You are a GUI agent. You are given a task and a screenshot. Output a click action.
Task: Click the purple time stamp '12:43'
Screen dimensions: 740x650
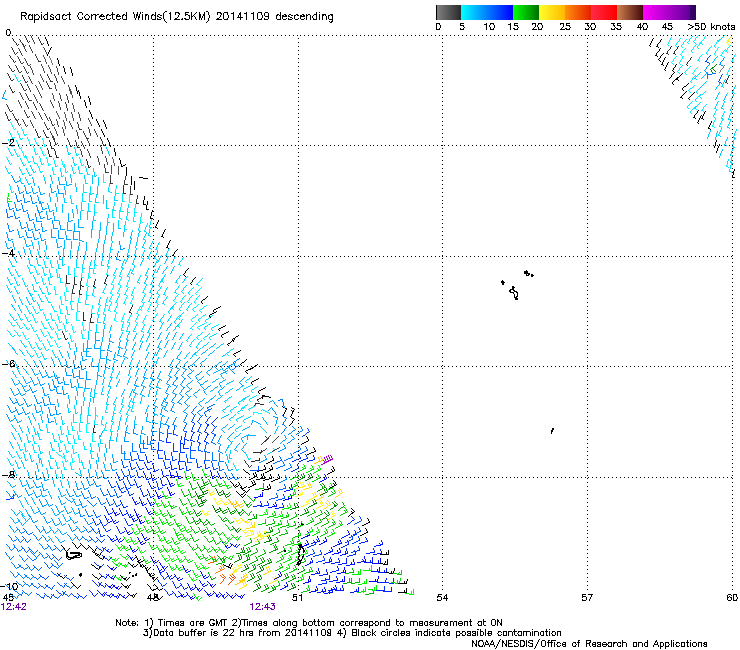pos(262,607)
